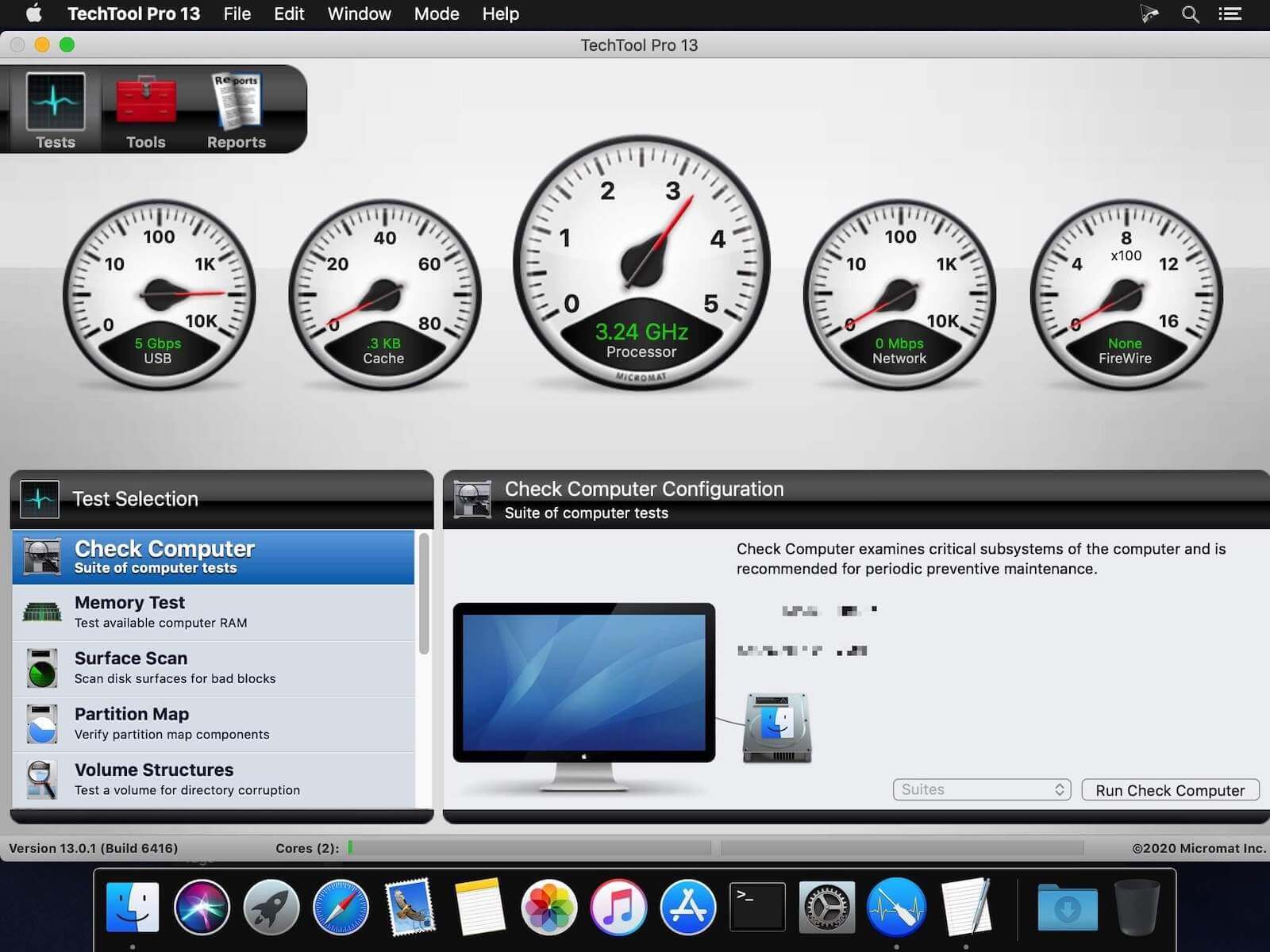
Task: Open the Edit menu
Action: point(289,13)
